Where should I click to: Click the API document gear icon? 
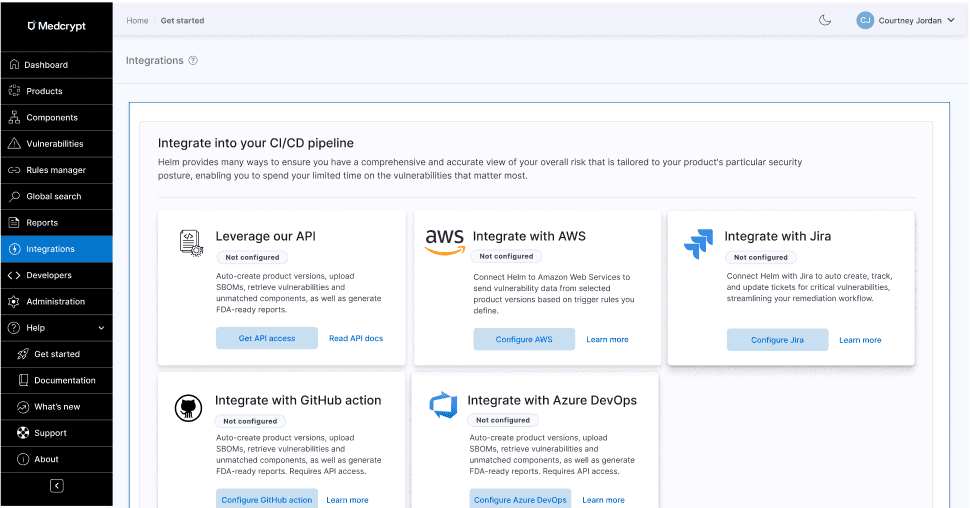[191, 243]
